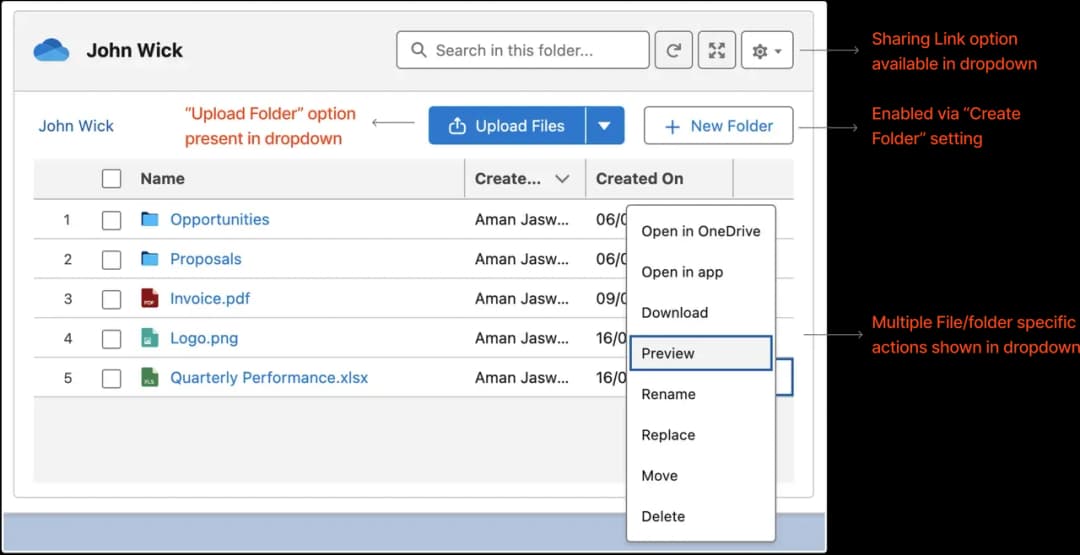Click the Opportunities folder icon

pos(149,219)
